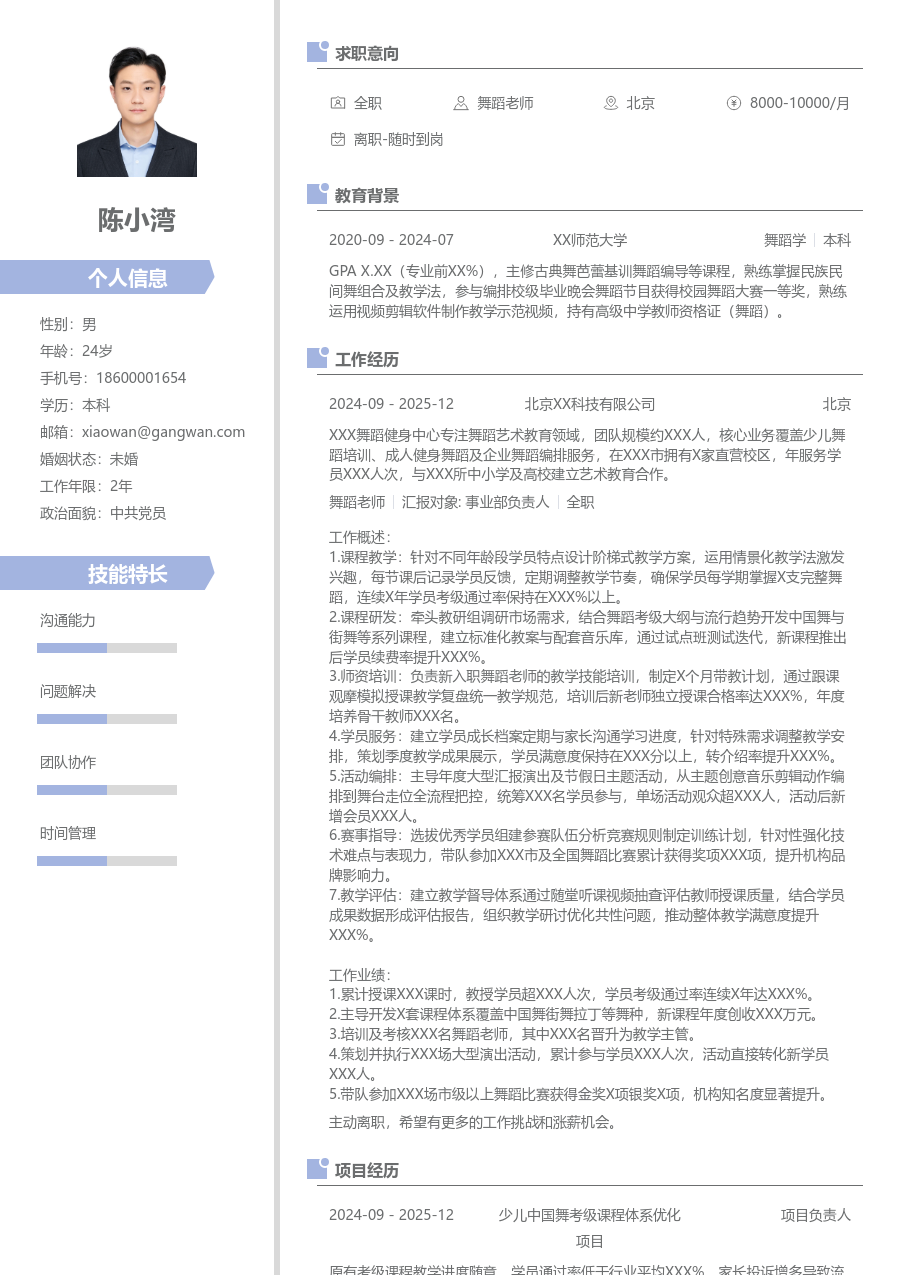Click the calendar icon beside 离职-随时到岗
Viewport: 900px width, 1275px height.
coord(337,140)
